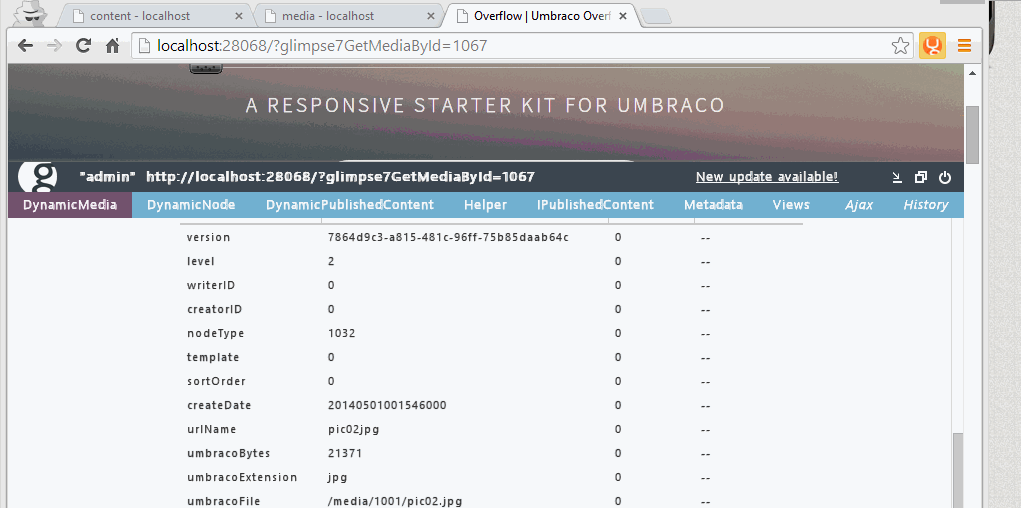
Task: Open the DynamicMedia Glimpse tab
Action: [x=70, y=205]
